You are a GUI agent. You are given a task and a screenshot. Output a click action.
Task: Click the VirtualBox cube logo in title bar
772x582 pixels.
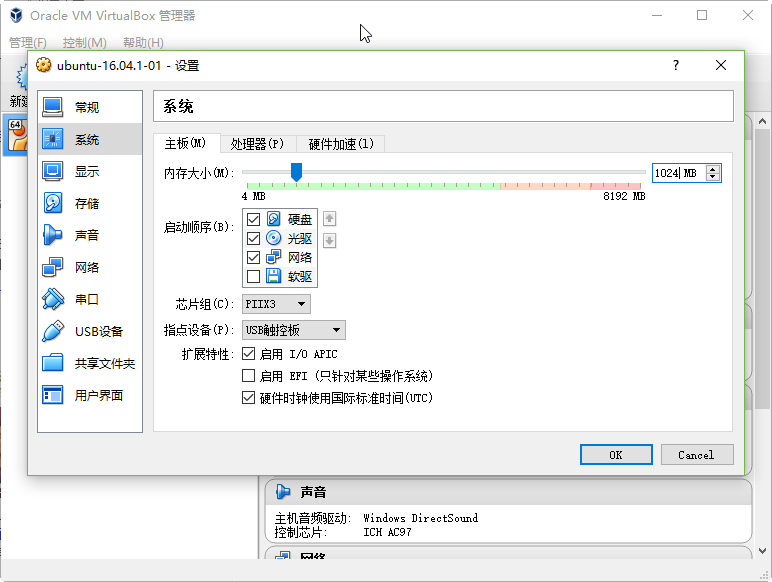[x=16, y=15]
